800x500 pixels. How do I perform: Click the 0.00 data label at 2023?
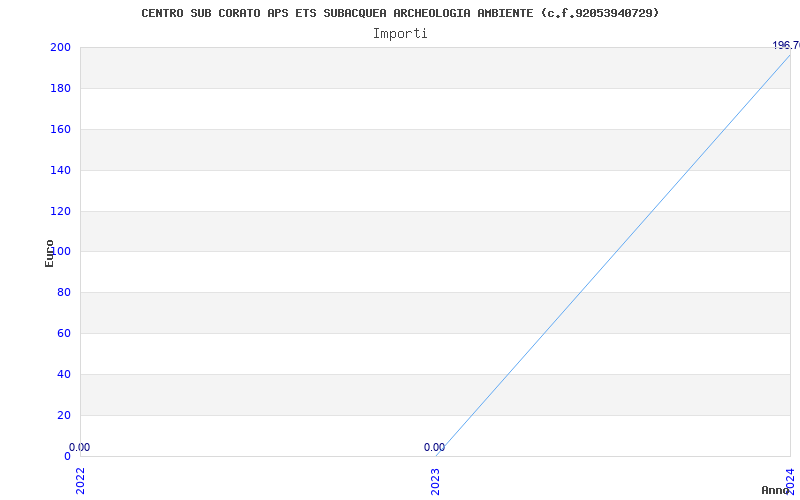pos(434,447)
